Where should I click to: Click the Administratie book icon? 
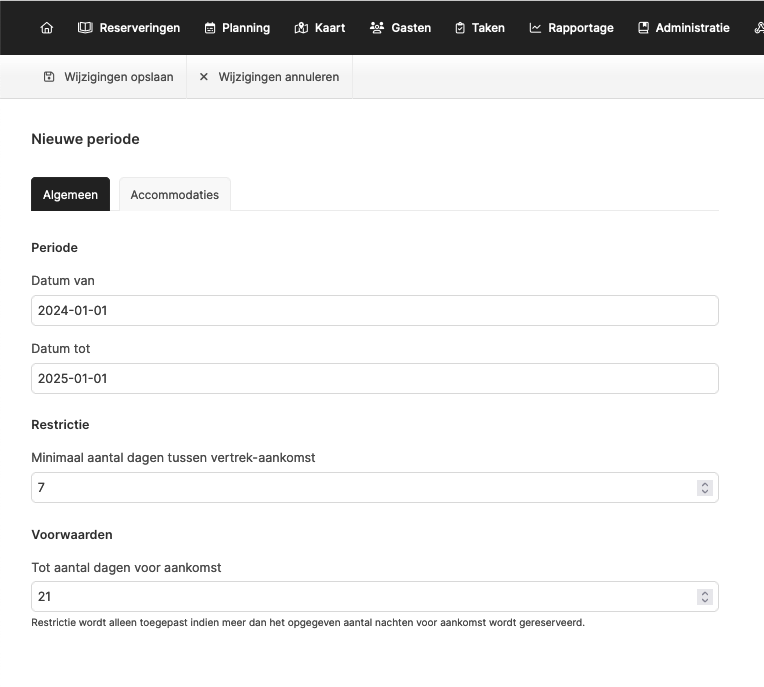coord(643,28)
